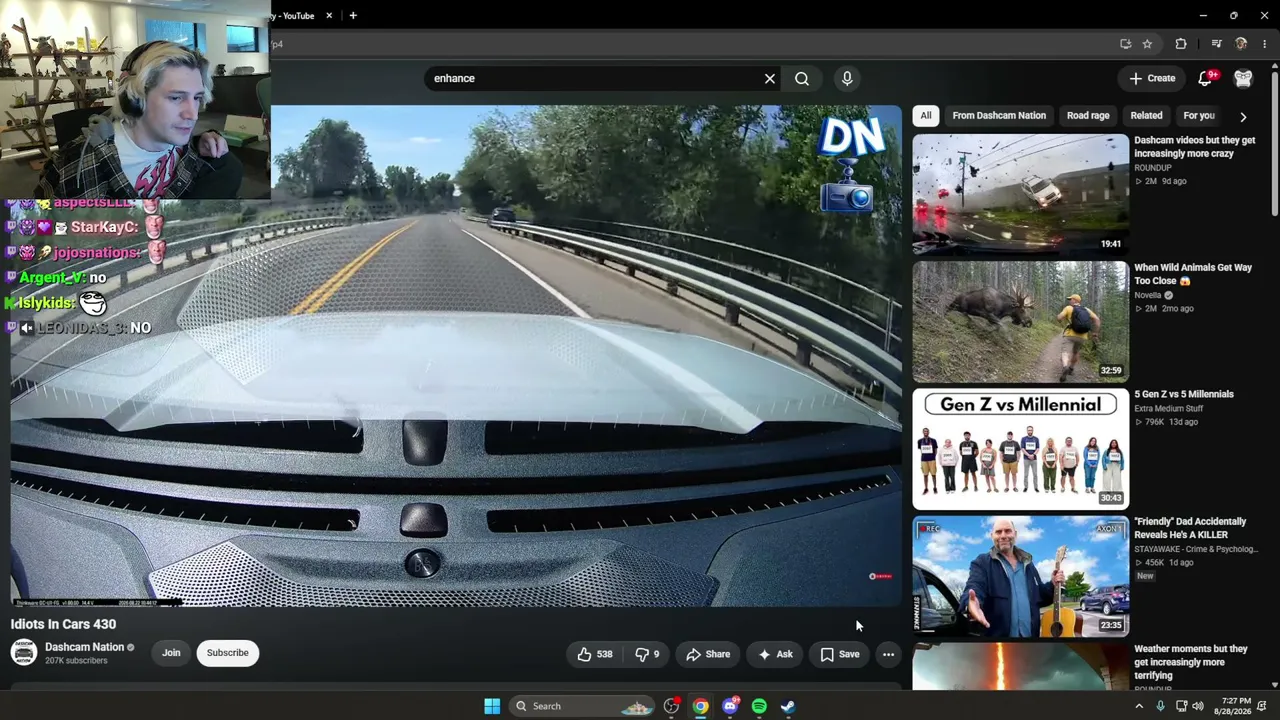
Task: Bookmark this page with the star icon
Action: click(1147, 44)
